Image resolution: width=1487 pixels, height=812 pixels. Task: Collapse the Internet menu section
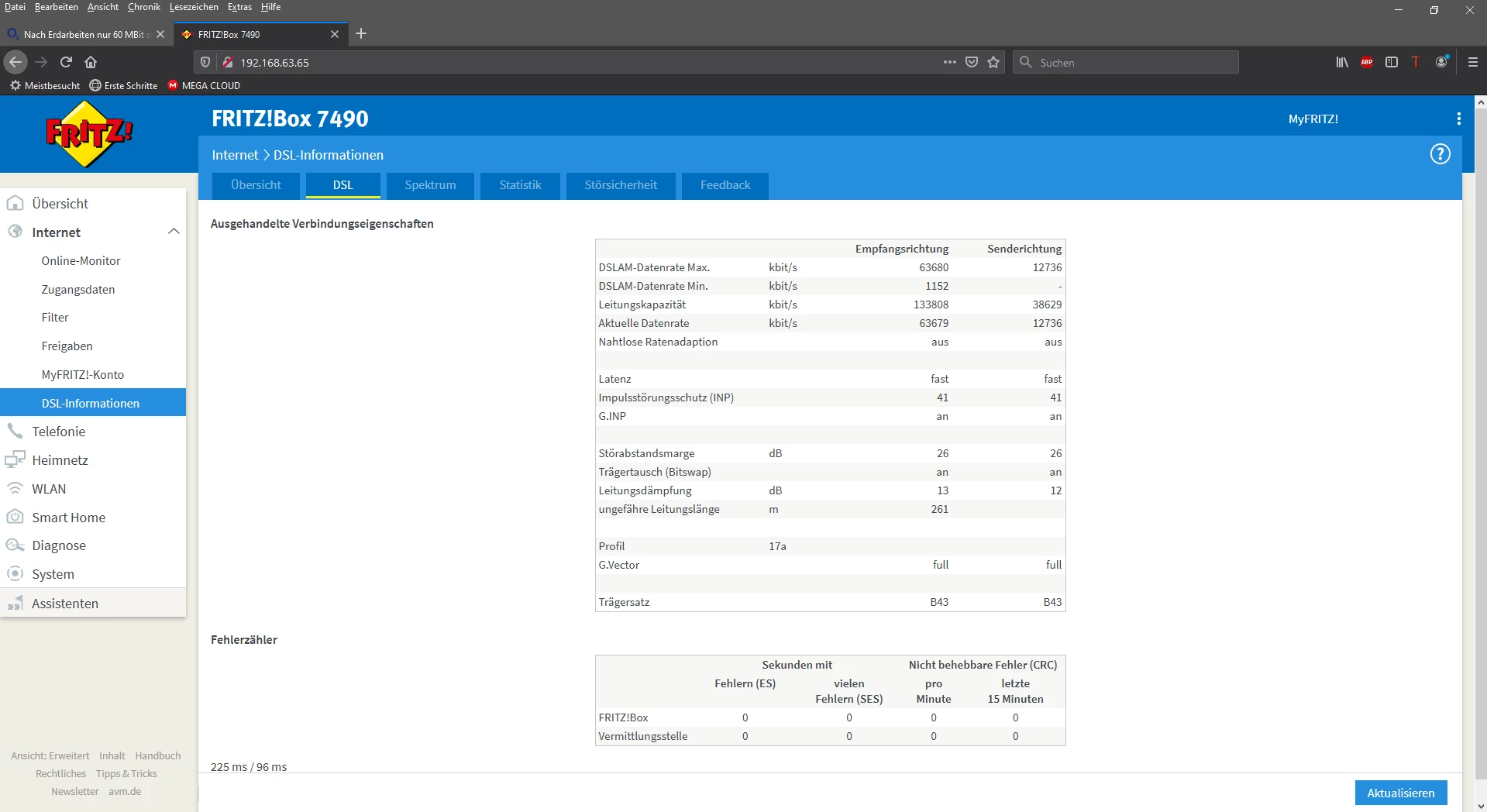click(x=174, y=232)
